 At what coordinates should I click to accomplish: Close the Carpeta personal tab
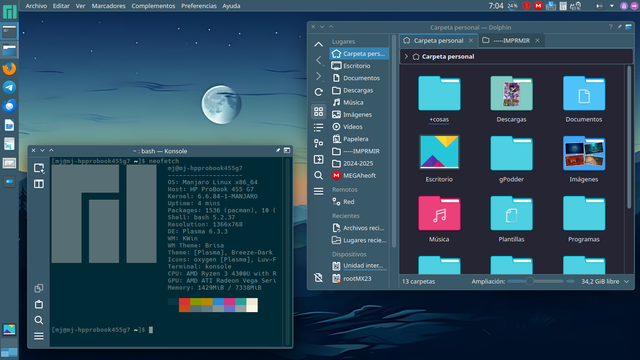pos(471,40)
